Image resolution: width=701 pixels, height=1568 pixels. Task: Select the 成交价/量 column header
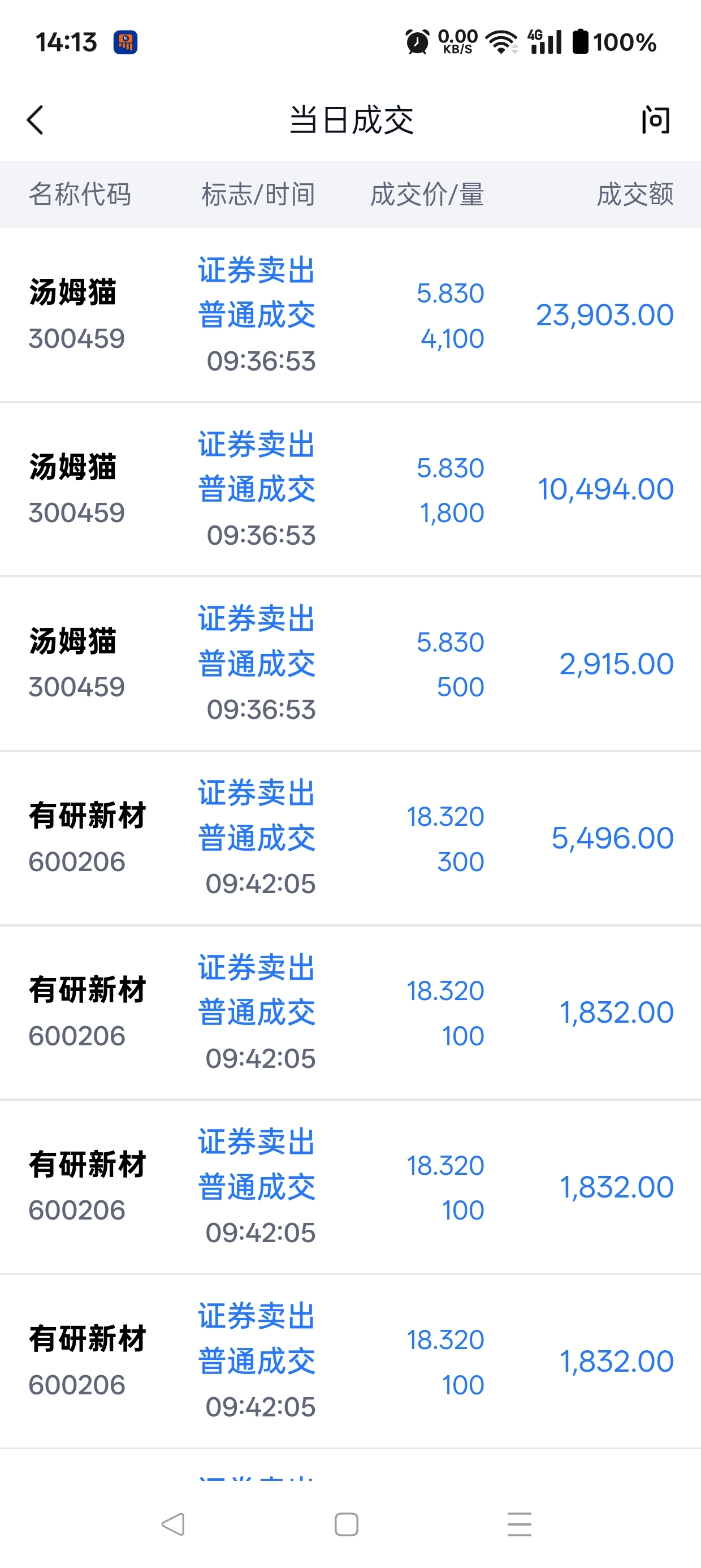click(x=427, y=195)
